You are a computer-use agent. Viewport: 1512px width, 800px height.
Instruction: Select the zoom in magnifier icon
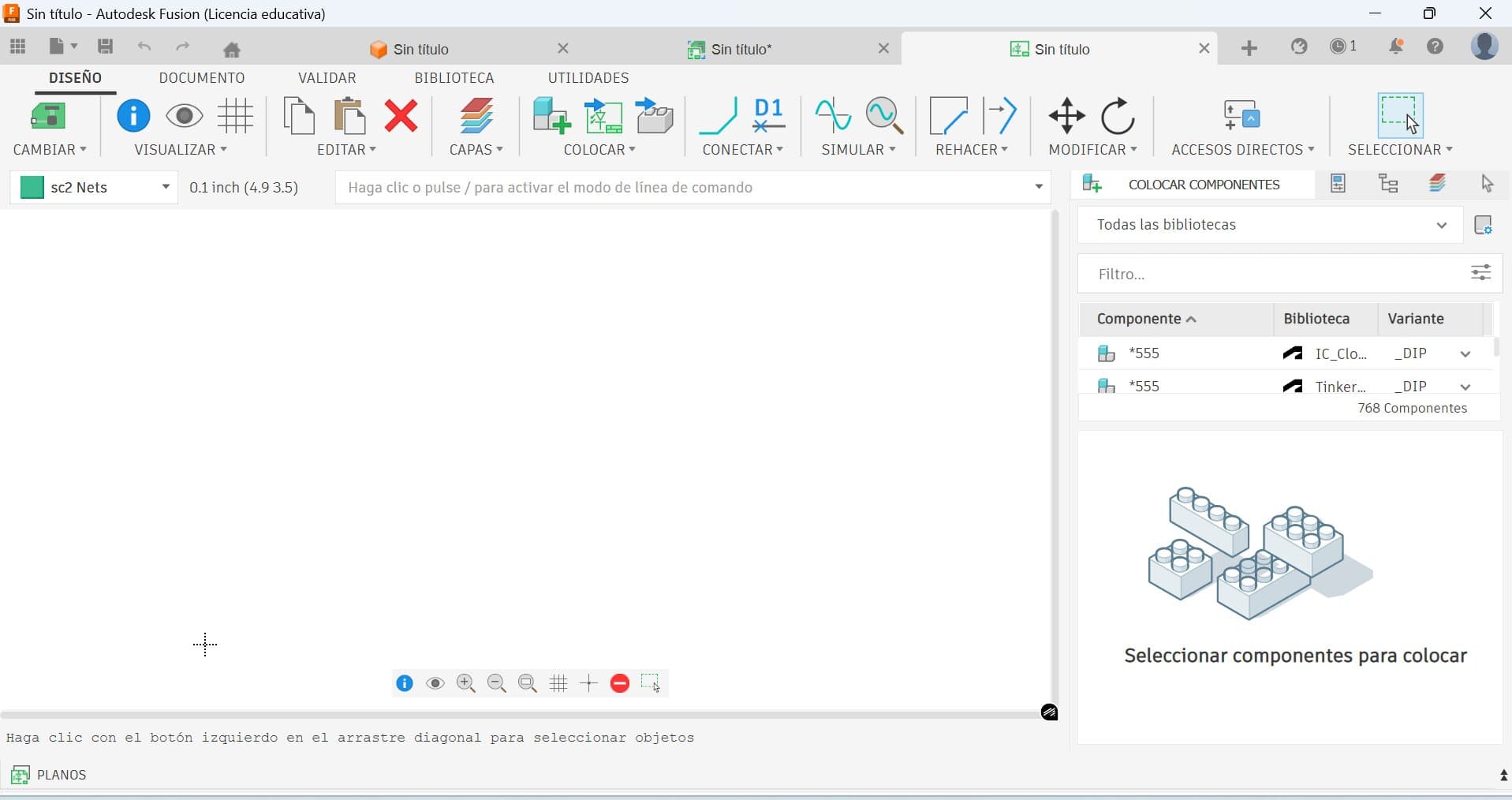click(465, 683)
